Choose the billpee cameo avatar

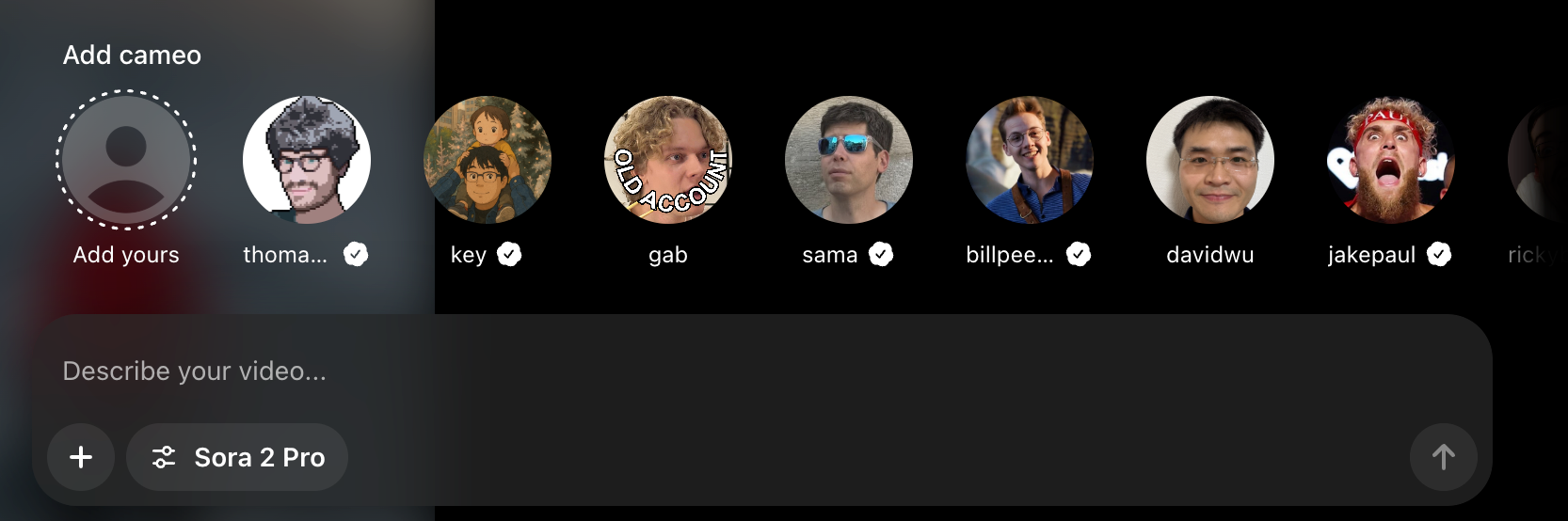[x=1030, y=160]
